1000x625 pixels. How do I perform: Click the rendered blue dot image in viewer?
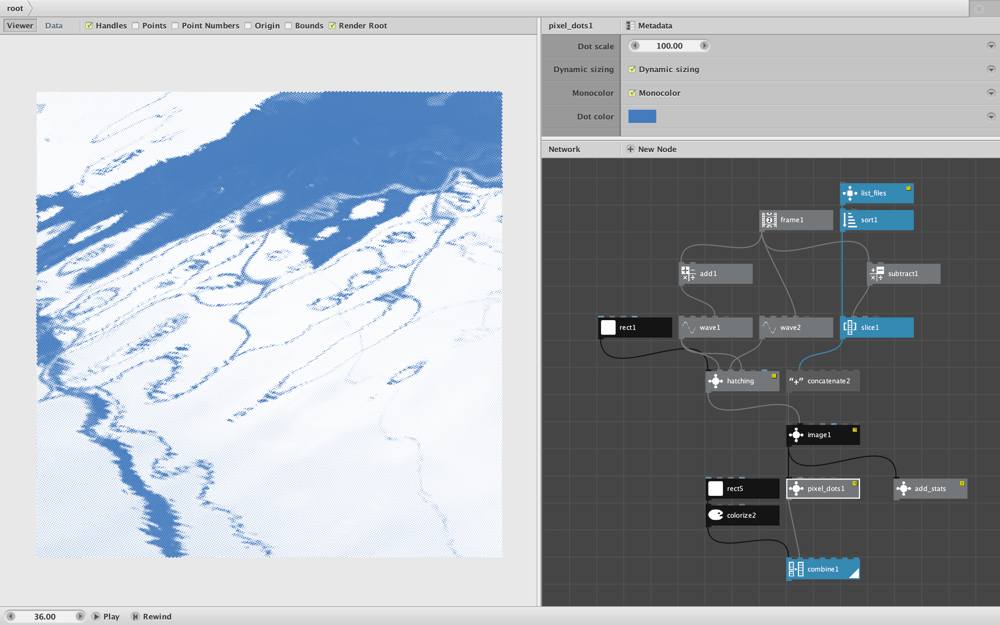tap(269, 324)
